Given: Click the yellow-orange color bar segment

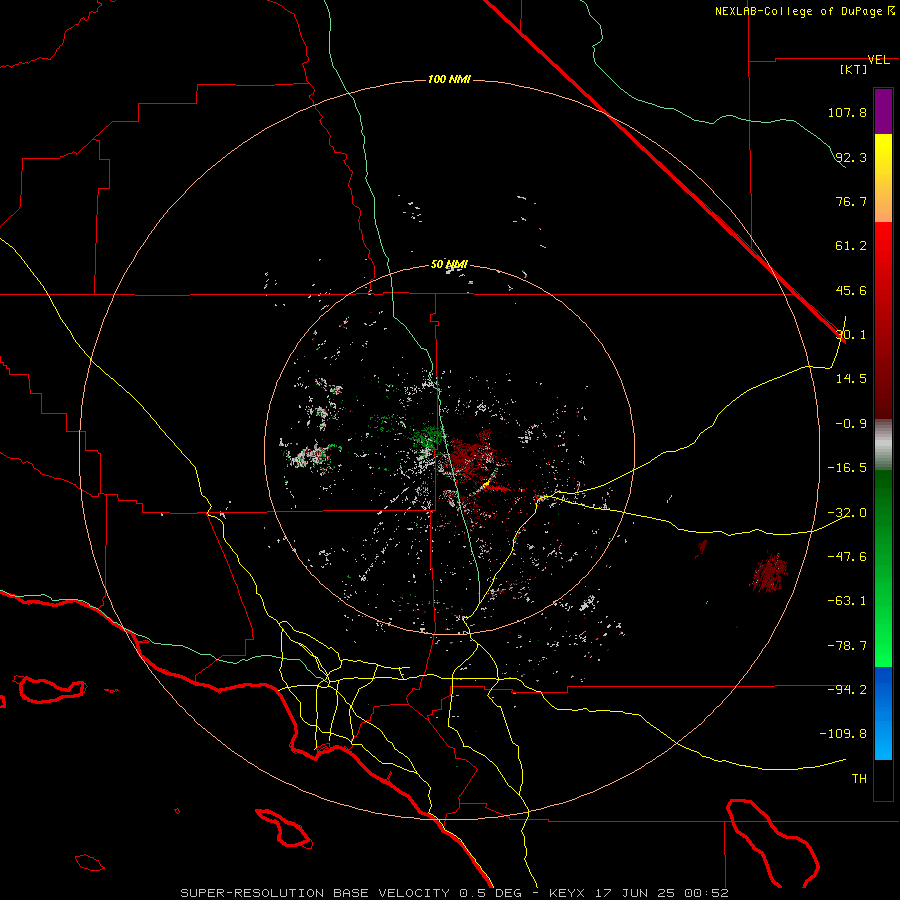Looking at the screenshot, I should click(883, 178).
